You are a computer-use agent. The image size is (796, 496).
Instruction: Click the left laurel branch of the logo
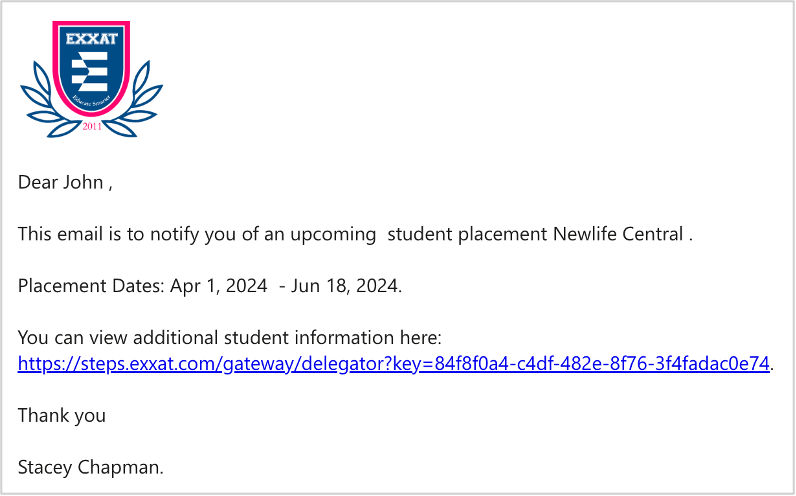click(40, 100)
